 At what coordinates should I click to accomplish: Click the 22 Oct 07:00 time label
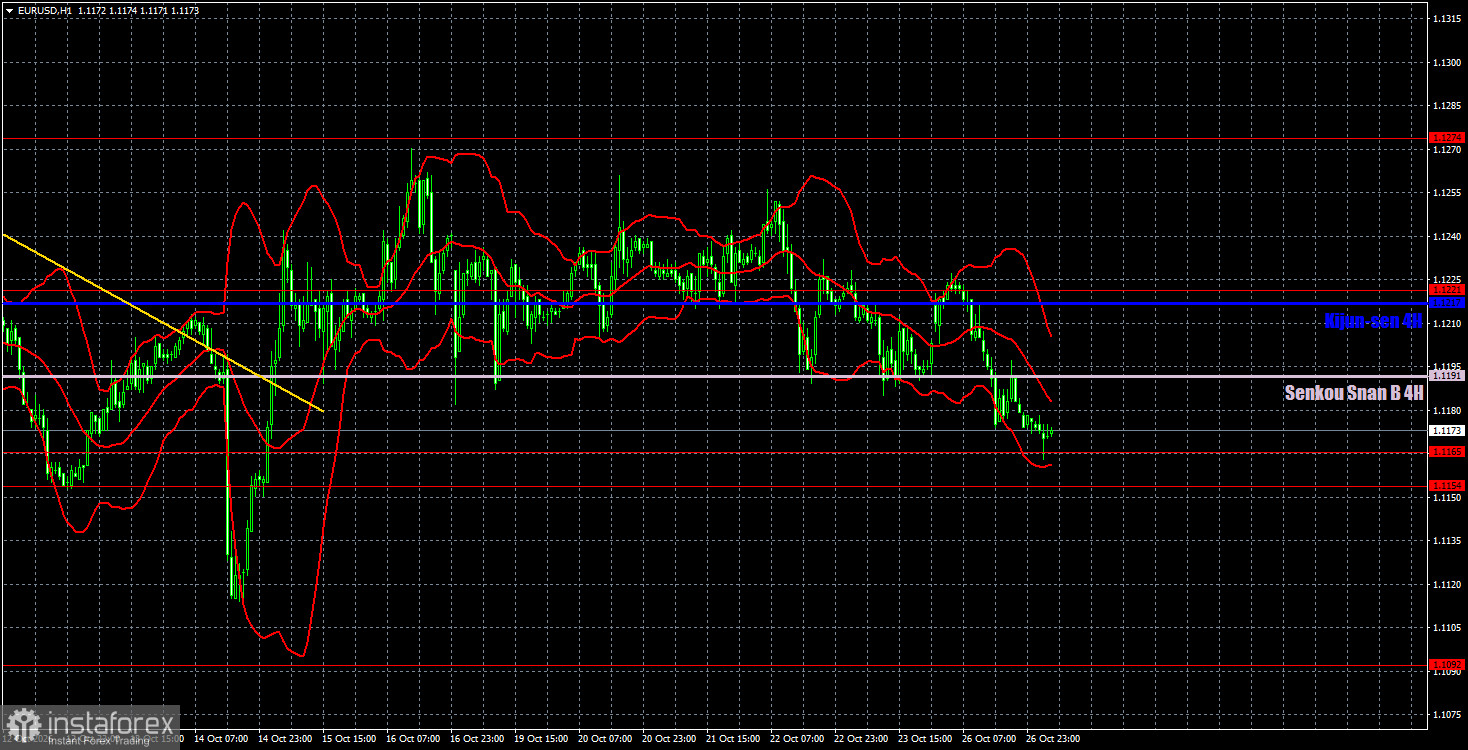[795, 739]
